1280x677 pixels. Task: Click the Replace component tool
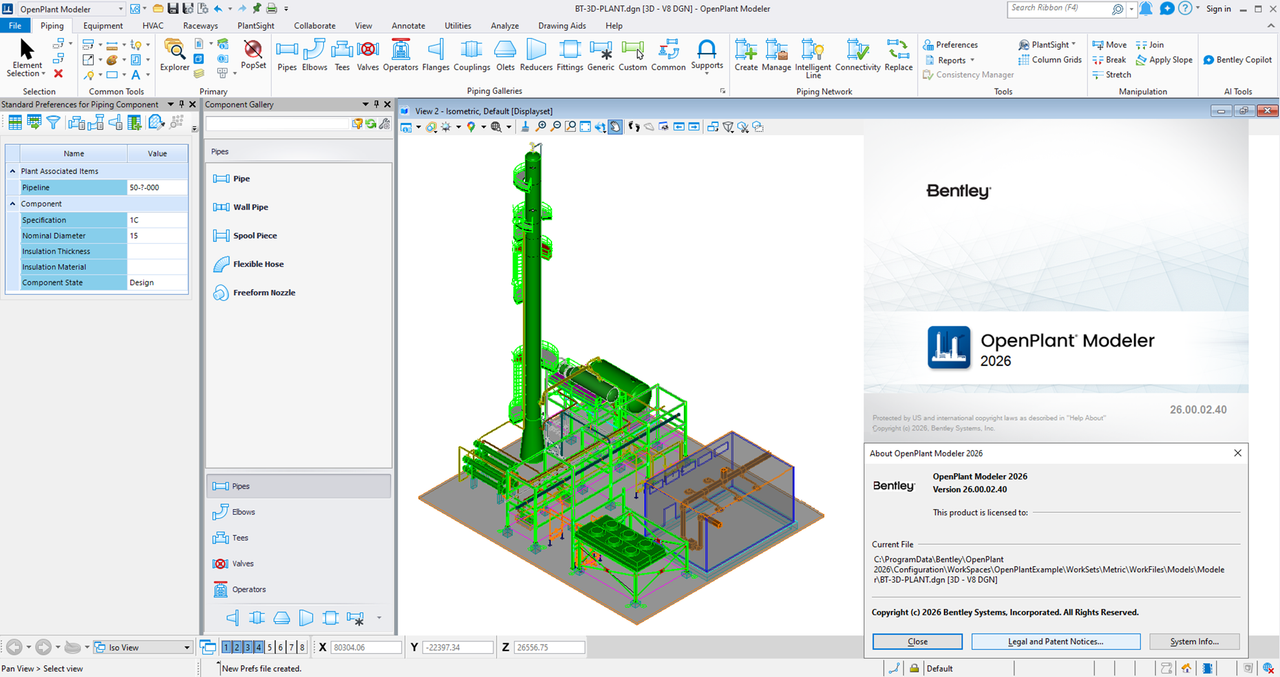click(898, 55)
